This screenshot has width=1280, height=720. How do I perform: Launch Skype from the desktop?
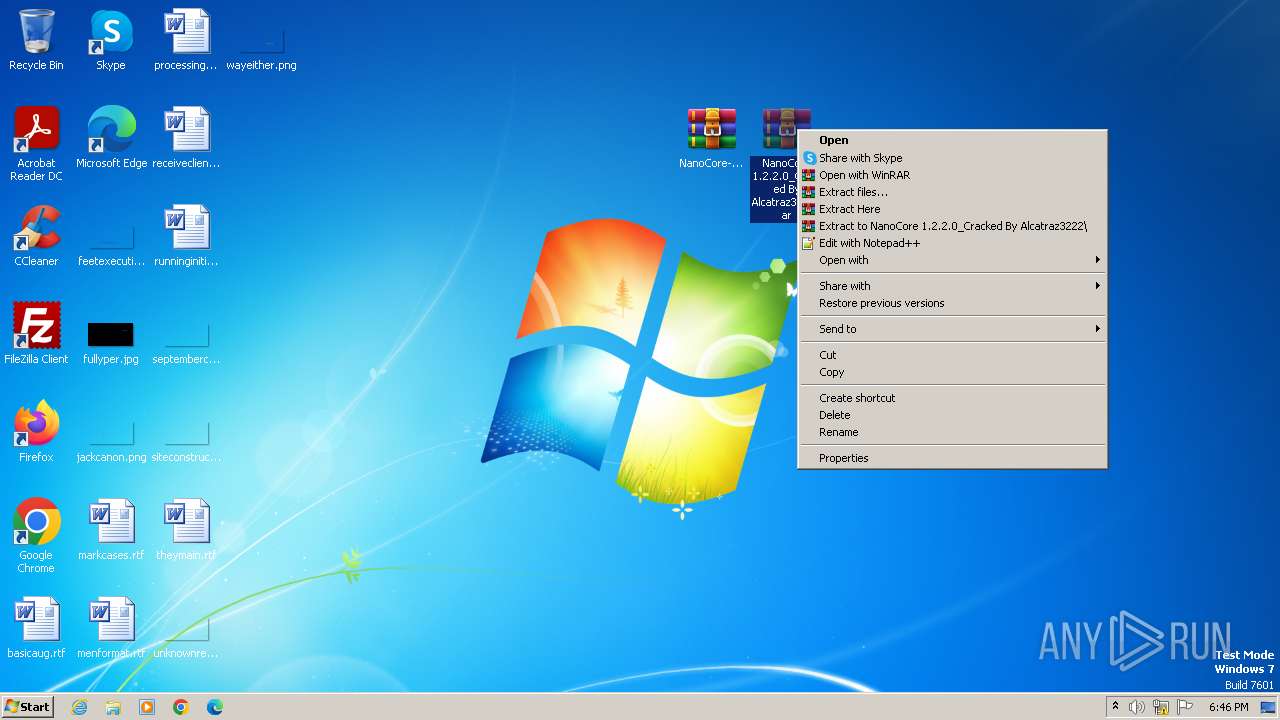pos(111,40)
